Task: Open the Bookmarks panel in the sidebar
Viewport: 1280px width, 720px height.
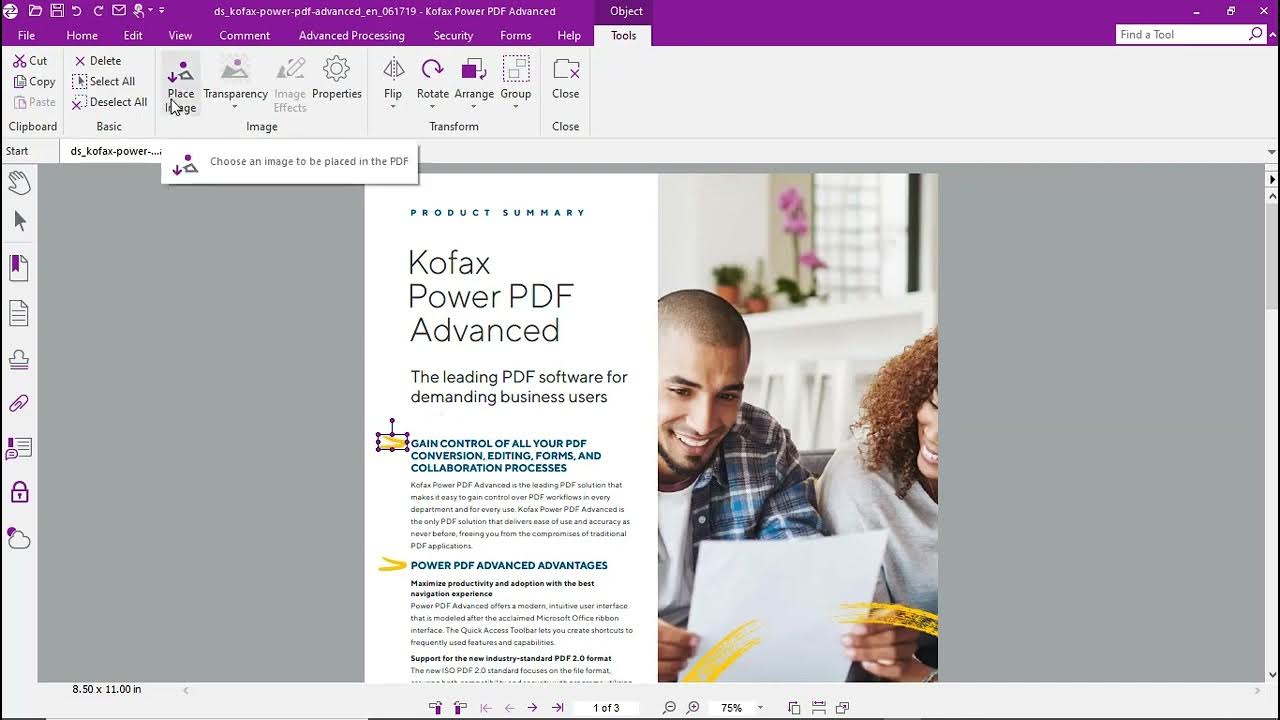Action: click(19, 268)
